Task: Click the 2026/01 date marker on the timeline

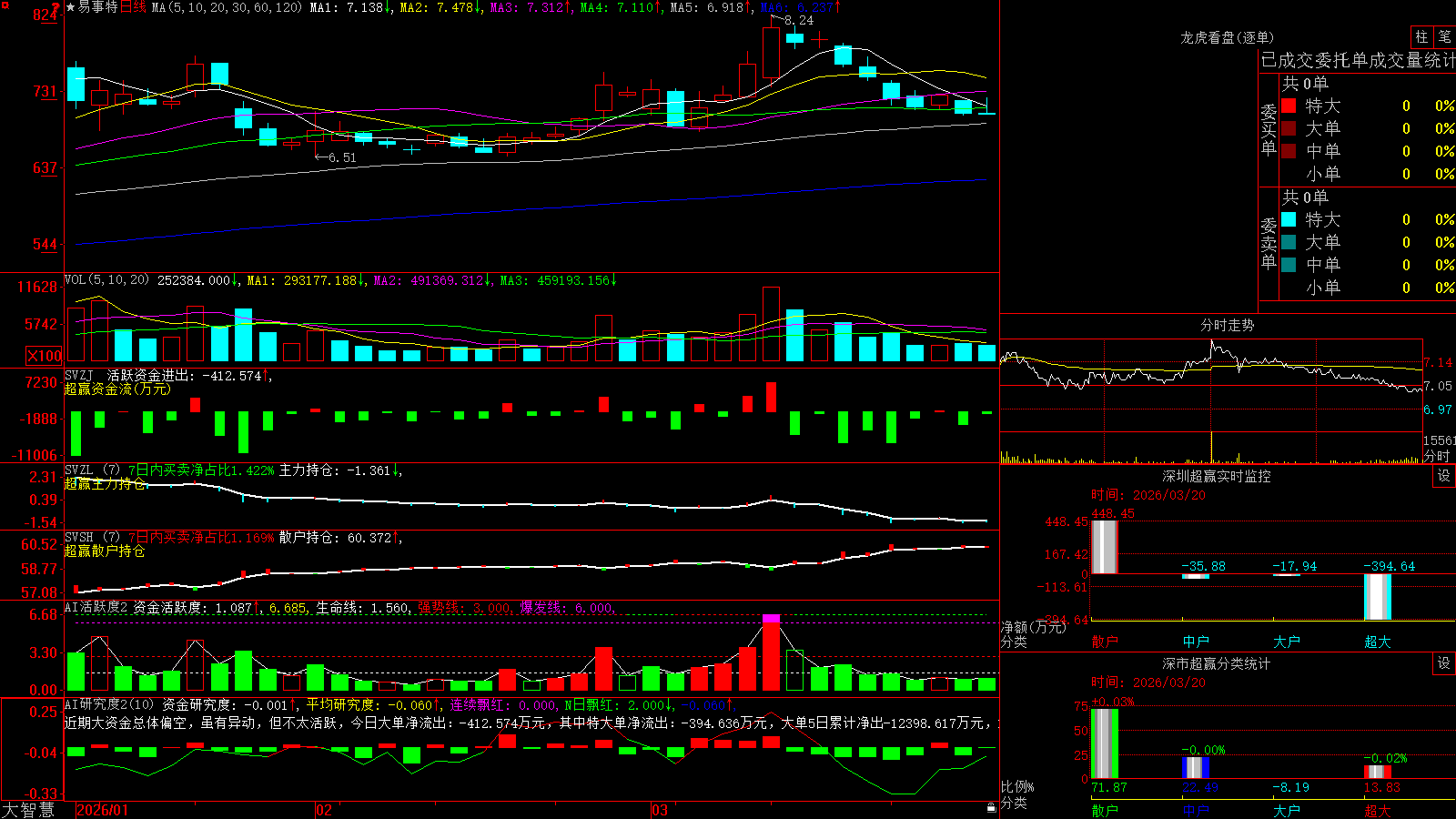Action: click(x=103, y=810)
